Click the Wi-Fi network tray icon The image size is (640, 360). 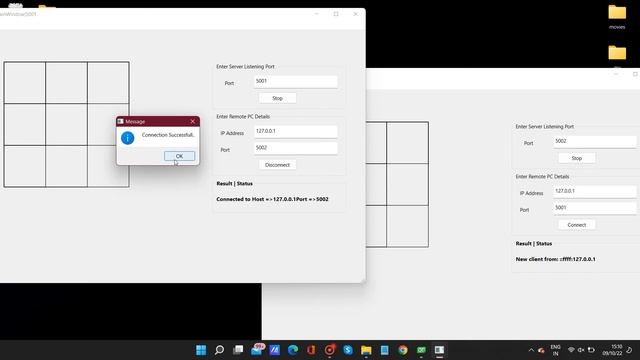[571, 350]
